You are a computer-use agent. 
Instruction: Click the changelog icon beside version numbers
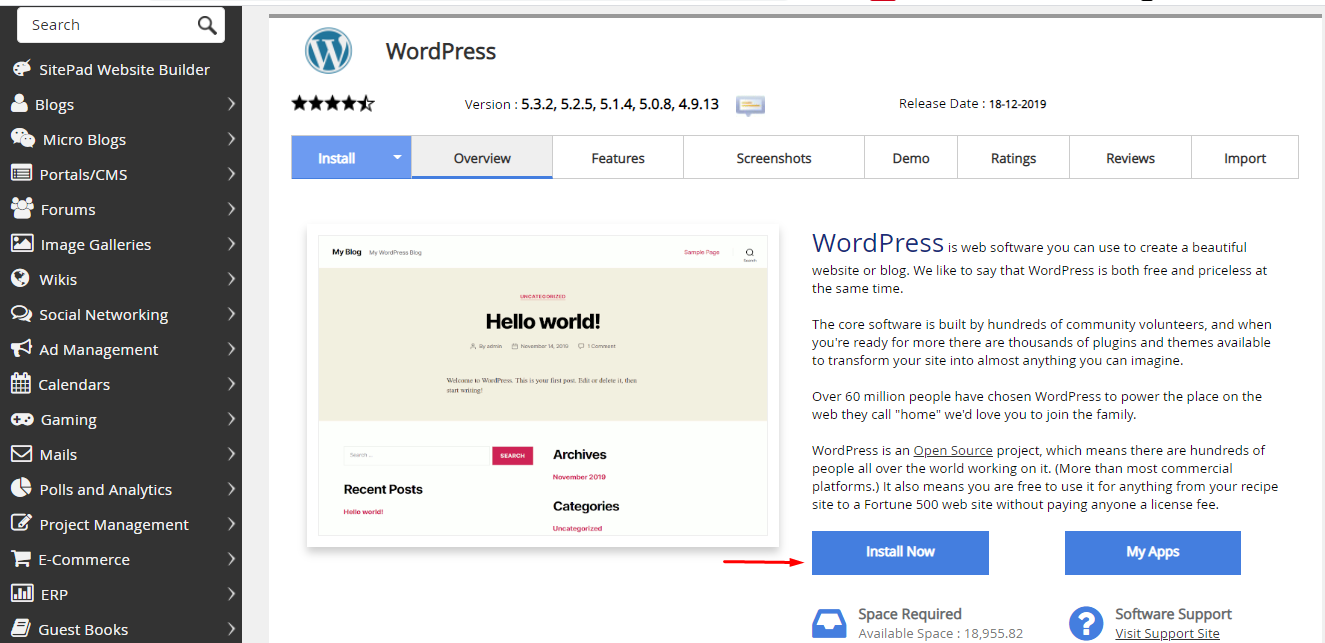tap(750, 105)
